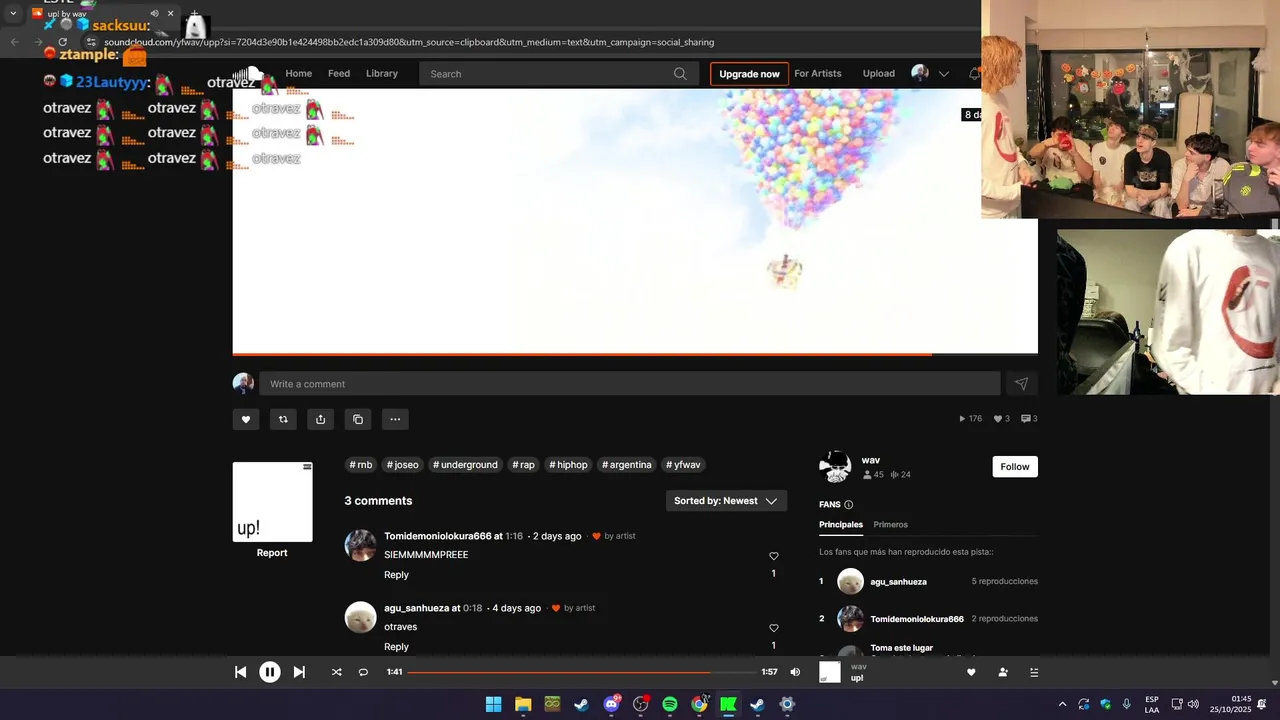Screen dimensions: 1280x720
Task: Open the Sorted by: Newest dropdown
Action: tap(726, 501)
